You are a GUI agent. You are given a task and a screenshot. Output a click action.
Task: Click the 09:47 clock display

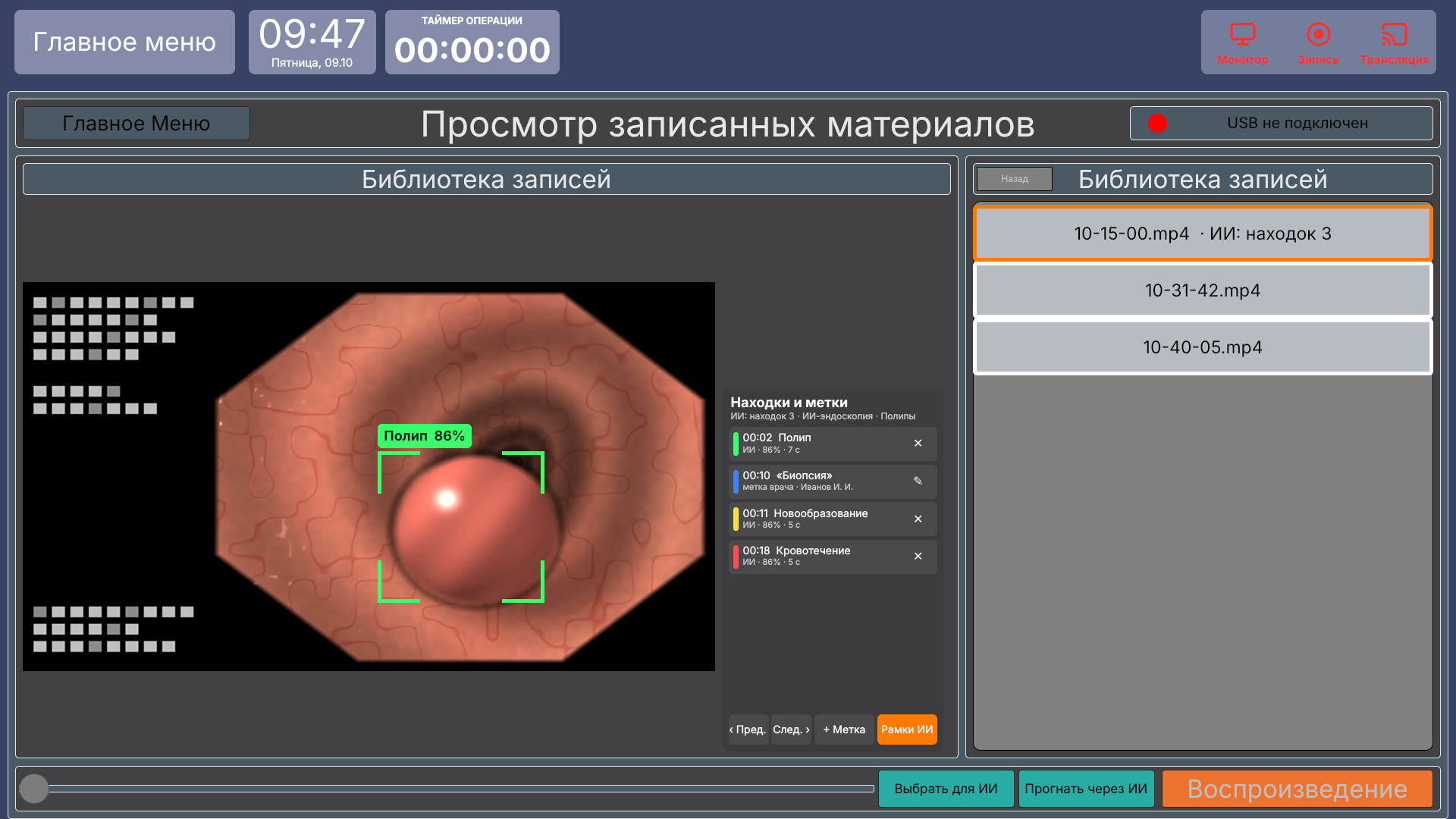pyautogui.click(x=312, y=42)
